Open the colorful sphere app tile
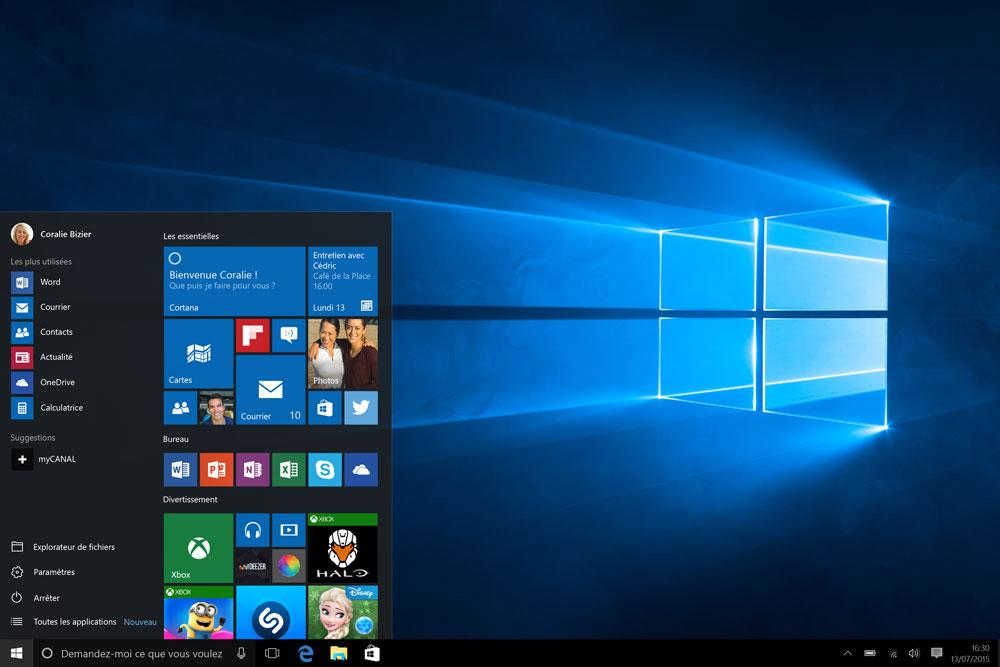This screenshot has width=1000, height=667. pos(289,566)
